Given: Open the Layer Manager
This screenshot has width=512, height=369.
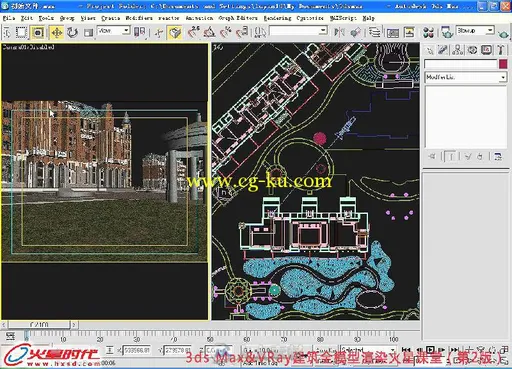Looking at the screenshot, I should pos(375,32).
